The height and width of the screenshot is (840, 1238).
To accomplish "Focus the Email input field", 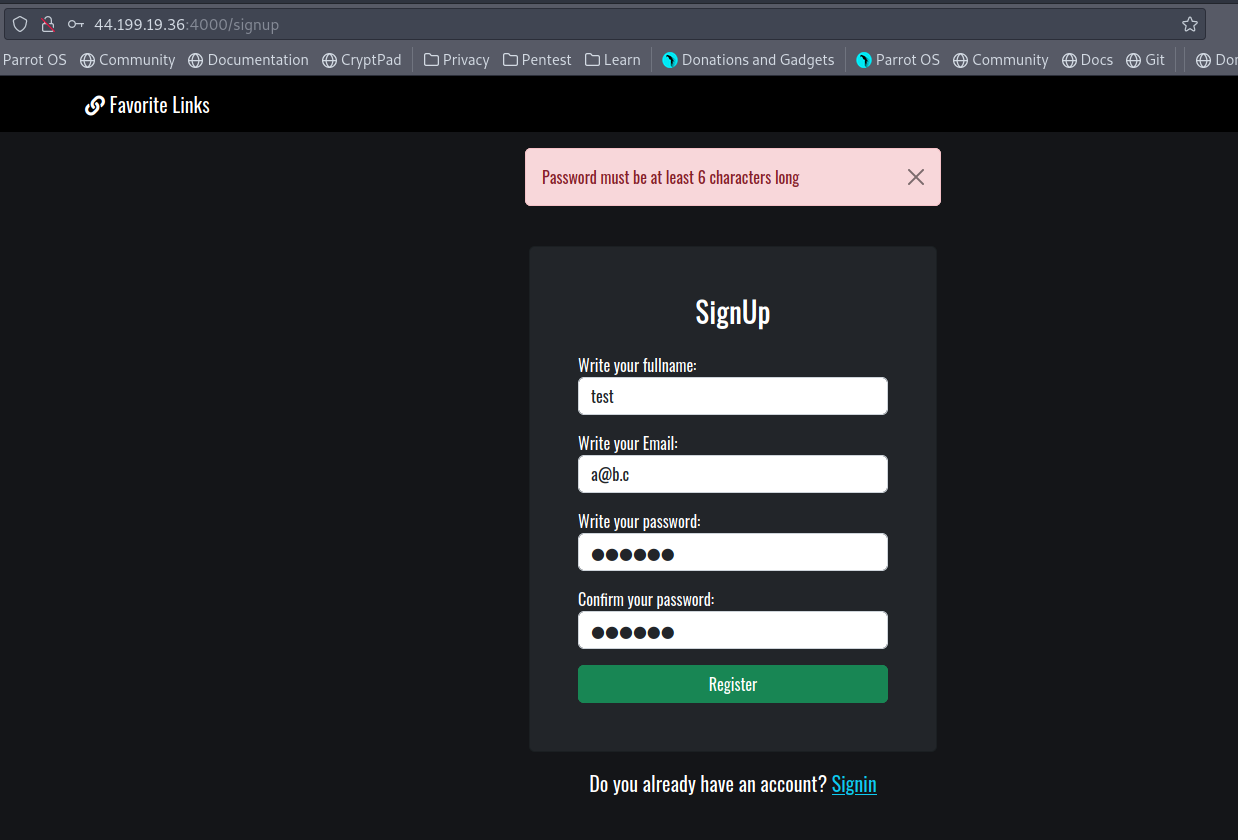I will (732, 474).
